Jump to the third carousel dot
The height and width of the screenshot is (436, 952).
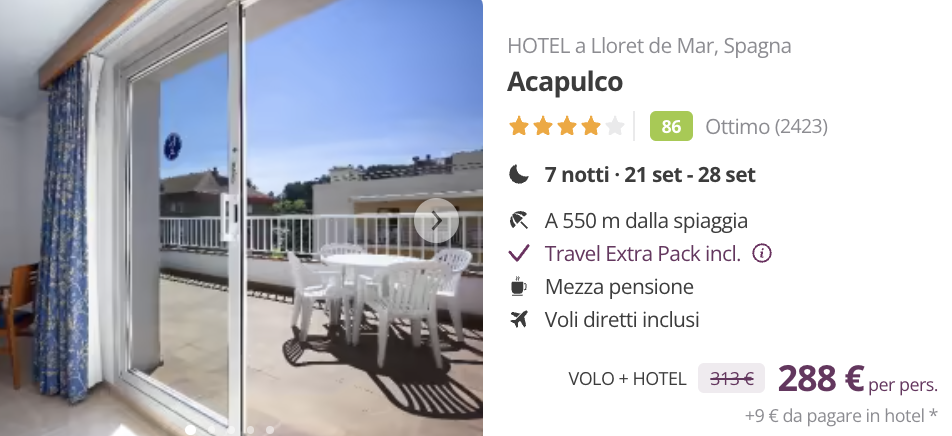coord(231,430)
